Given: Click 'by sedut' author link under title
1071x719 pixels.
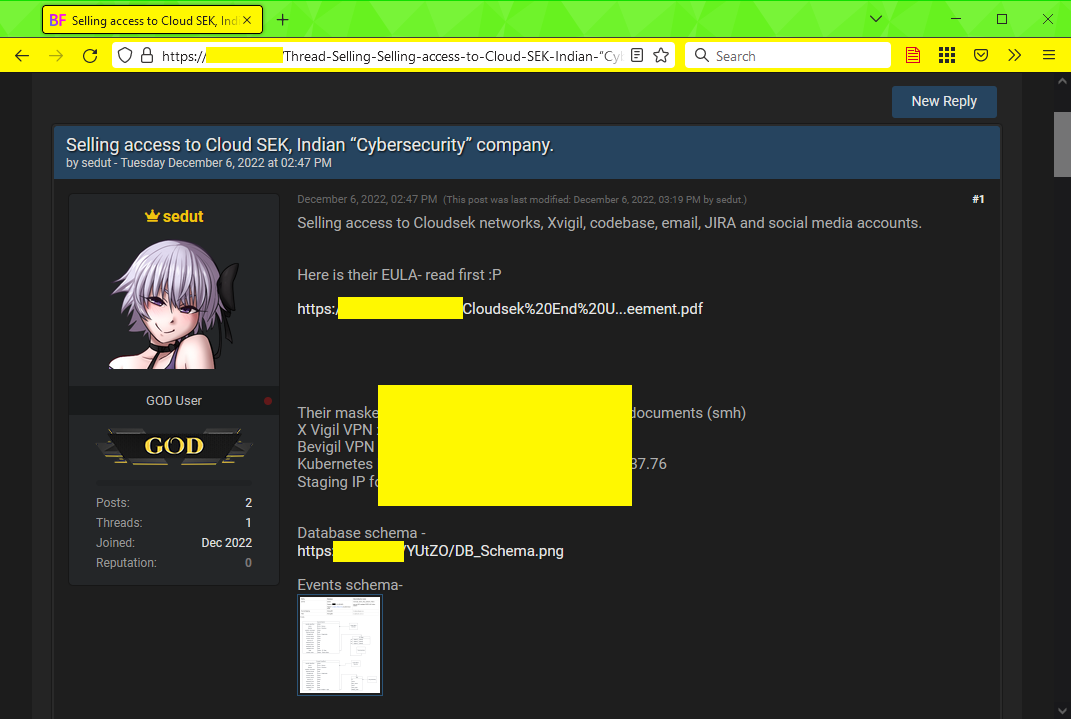Looking at the screenshot, I should click(x=88, y=163).
